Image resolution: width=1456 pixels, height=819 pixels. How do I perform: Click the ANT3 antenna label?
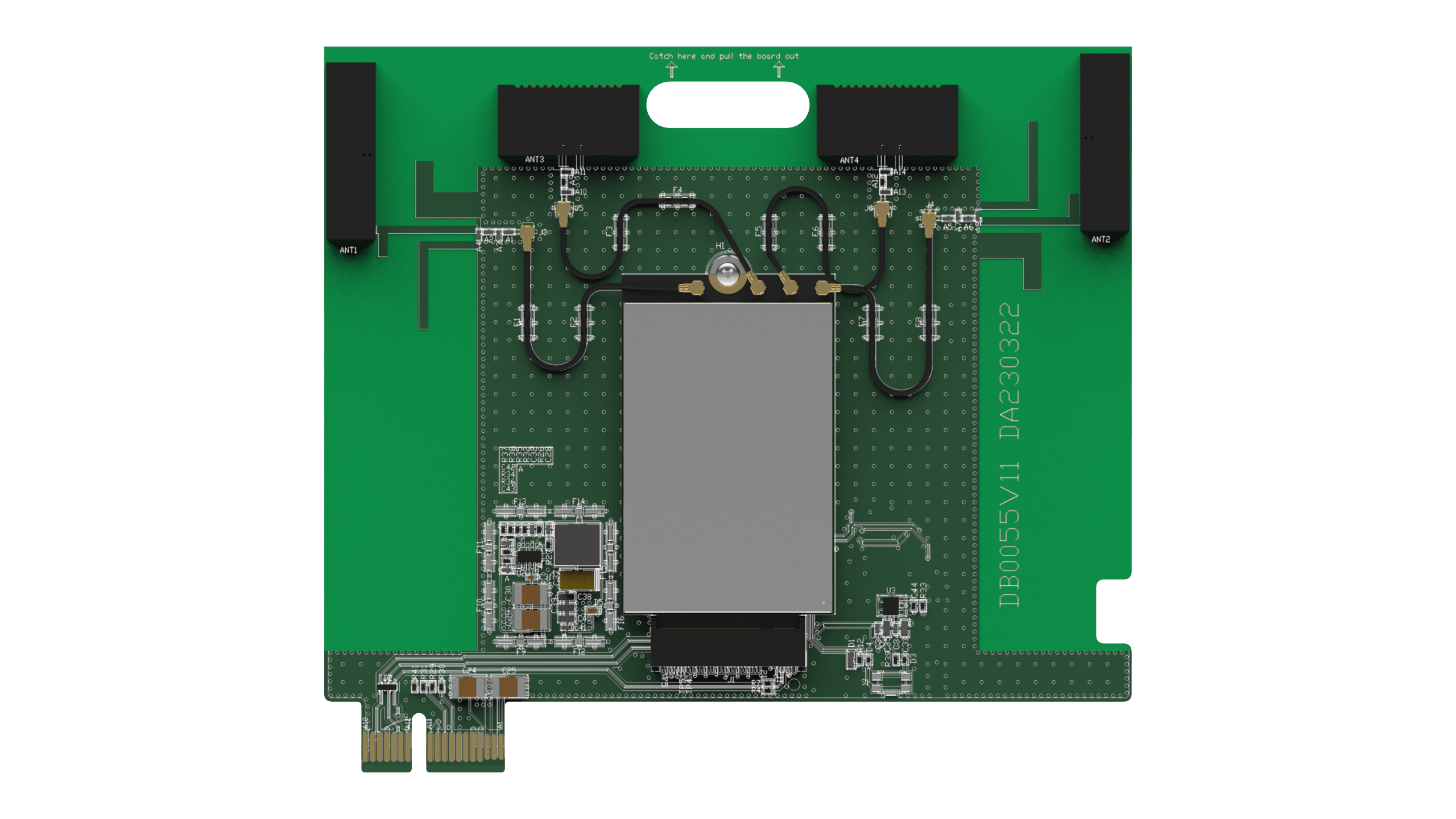click(535, 159)
